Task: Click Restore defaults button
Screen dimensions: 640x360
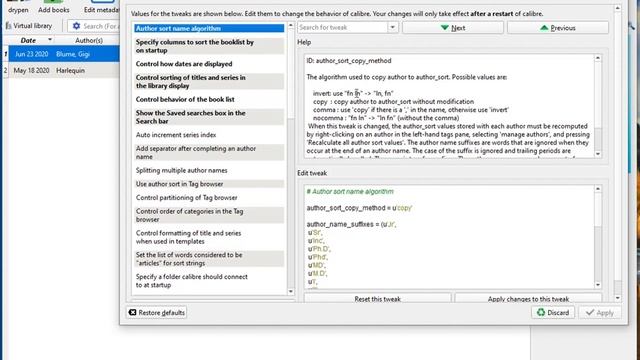Action: pos(157,313)
